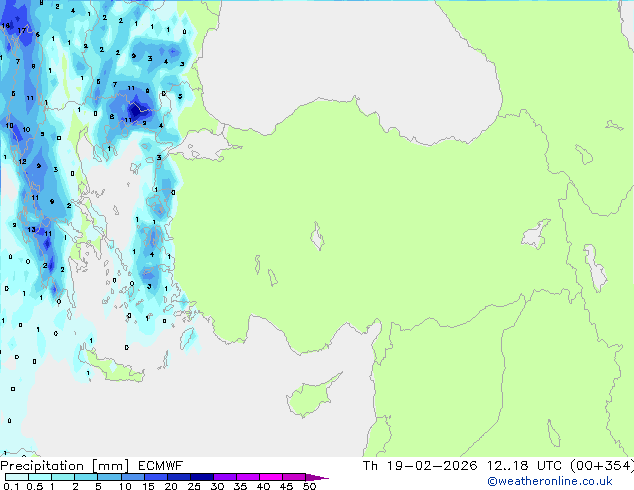Click the "0.1" legend scale label

point(11,486)
